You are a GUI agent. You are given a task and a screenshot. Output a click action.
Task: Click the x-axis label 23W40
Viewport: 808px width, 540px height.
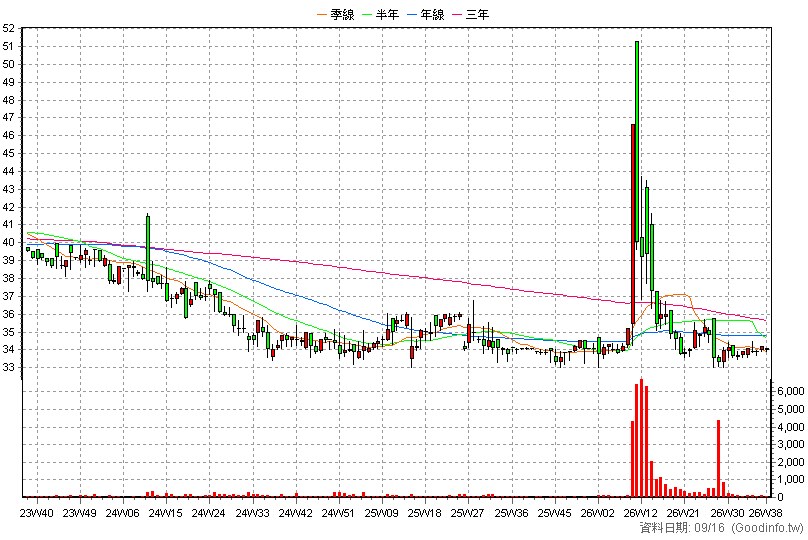(36, 513)
